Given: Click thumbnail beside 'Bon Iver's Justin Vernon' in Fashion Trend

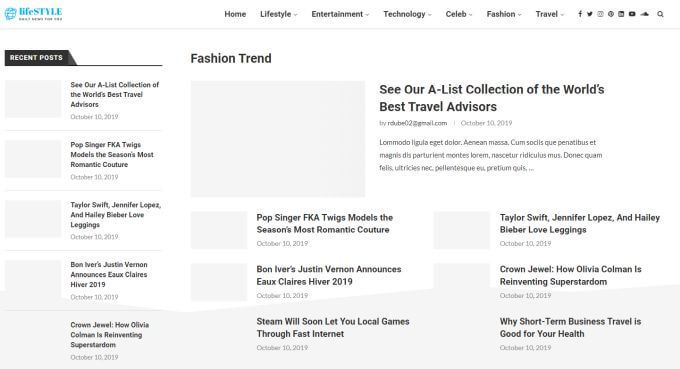Looking at the screenshot, I should tap(219, 282).
